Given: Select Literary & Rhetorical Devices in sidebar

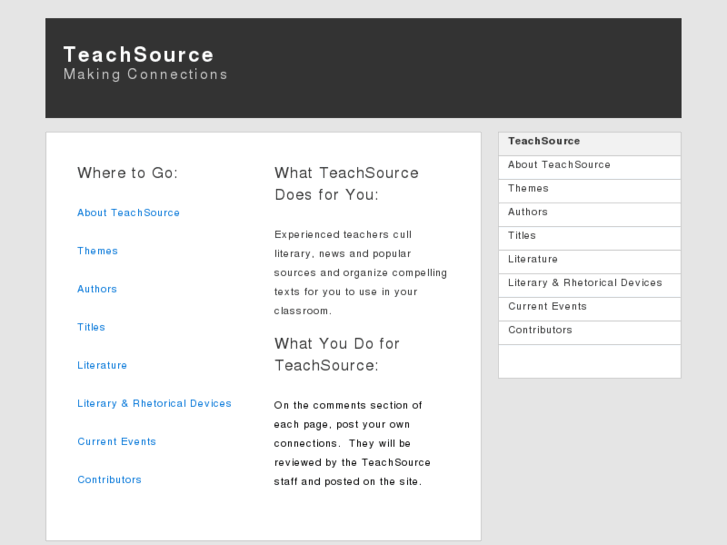Looking at the screenshot, I should point(590,286).
